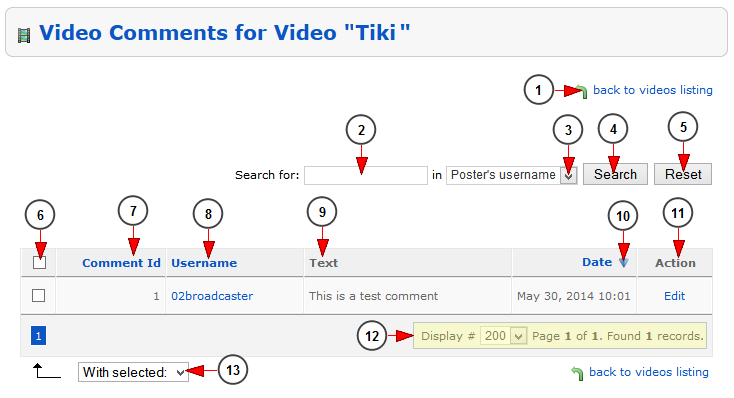Sort by Username column header
The height and width of the screenshot is (398, 734).
tap(204, 263)
